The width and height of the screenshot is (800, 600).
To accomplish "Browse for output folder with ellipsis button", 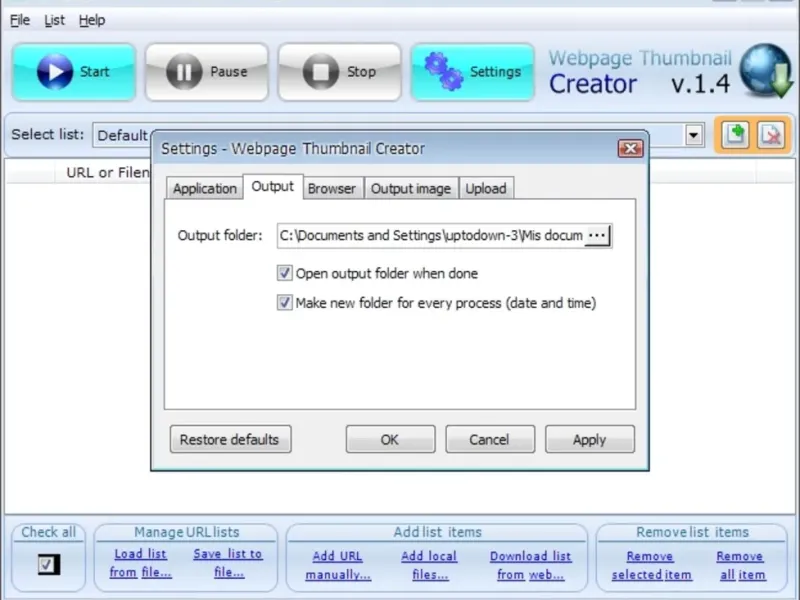I will [597, 236].
